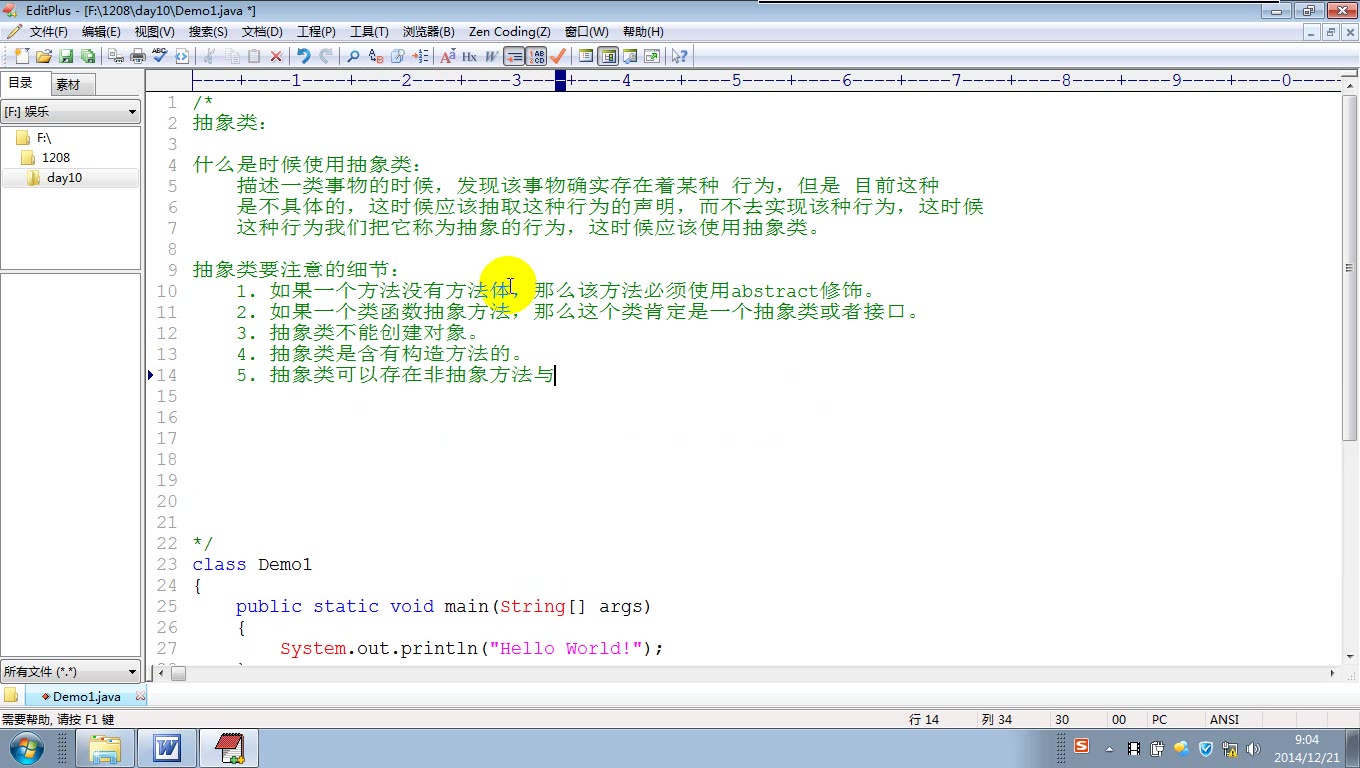
Task: Save the current document
Action: [66, 56]
